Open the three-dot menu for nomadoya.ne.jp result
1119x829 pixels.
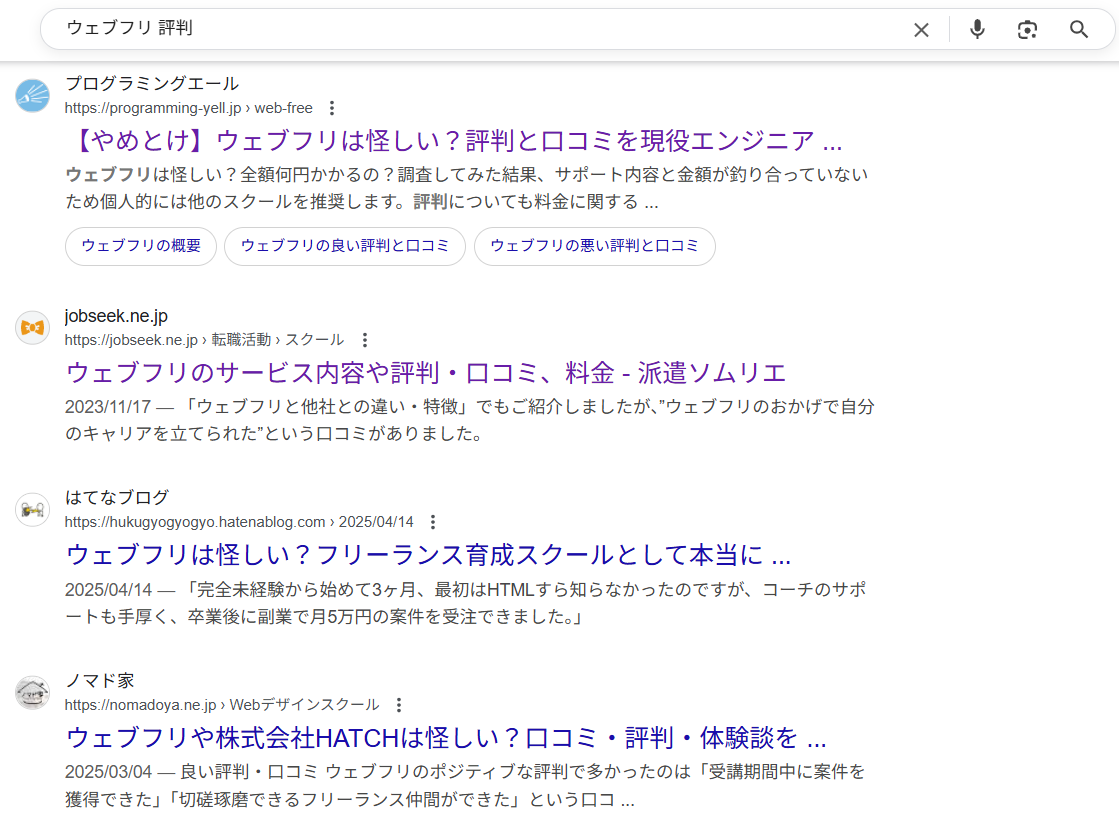point(399,706)
